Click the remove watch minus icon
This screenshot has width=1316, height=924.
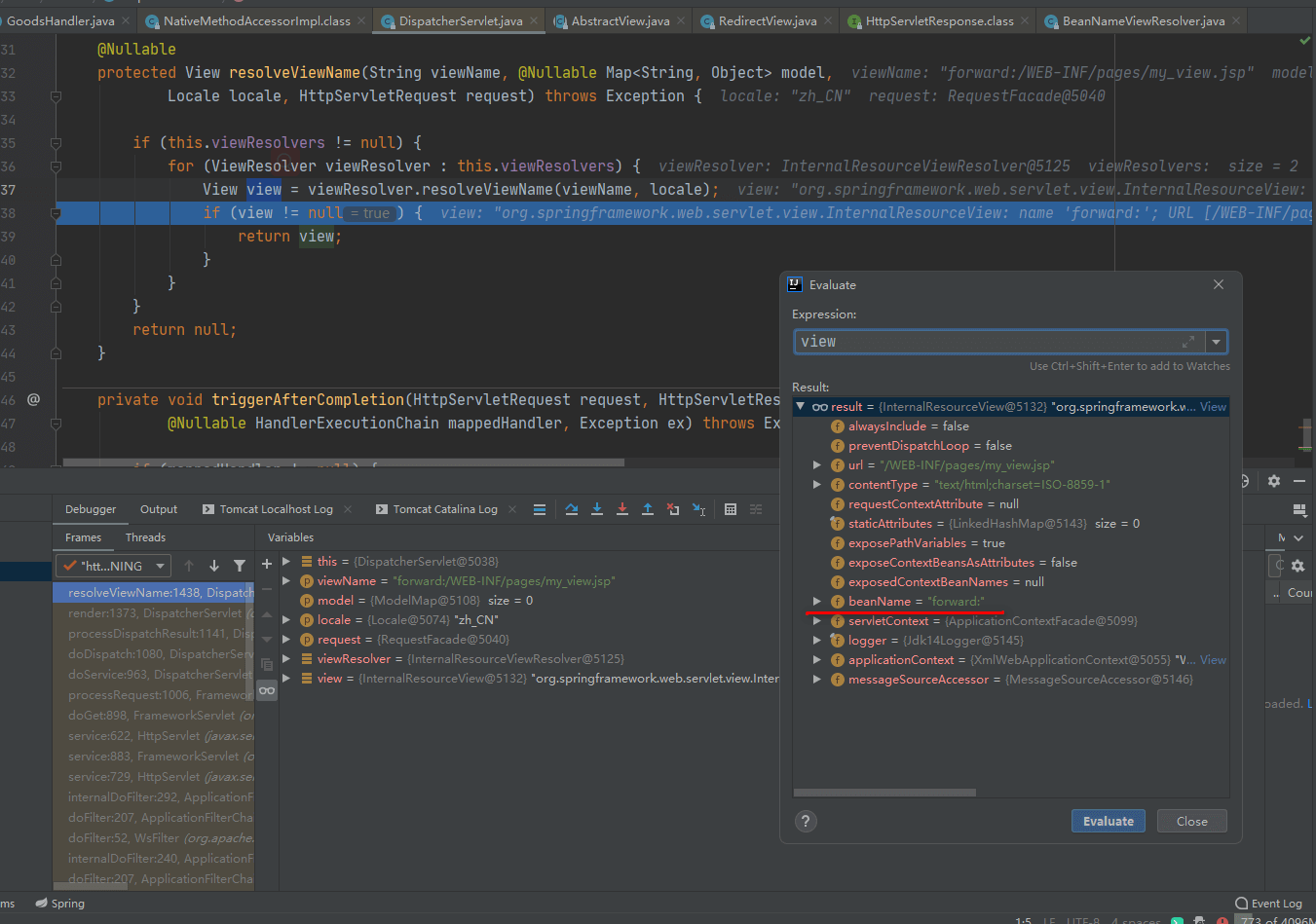pyautogui.click(x=267, y=589)
